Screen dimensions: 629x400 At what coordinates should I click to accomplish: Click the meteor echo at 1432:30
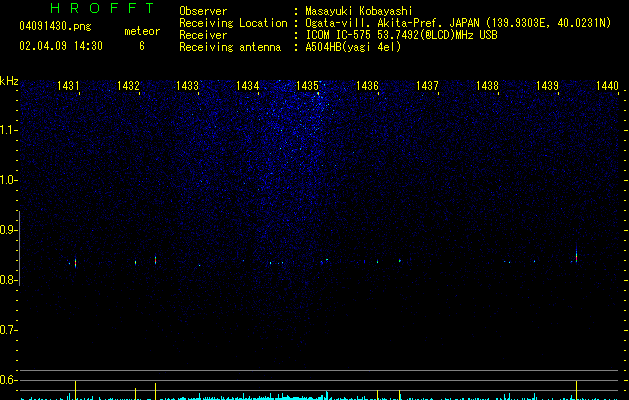(155, 260)
